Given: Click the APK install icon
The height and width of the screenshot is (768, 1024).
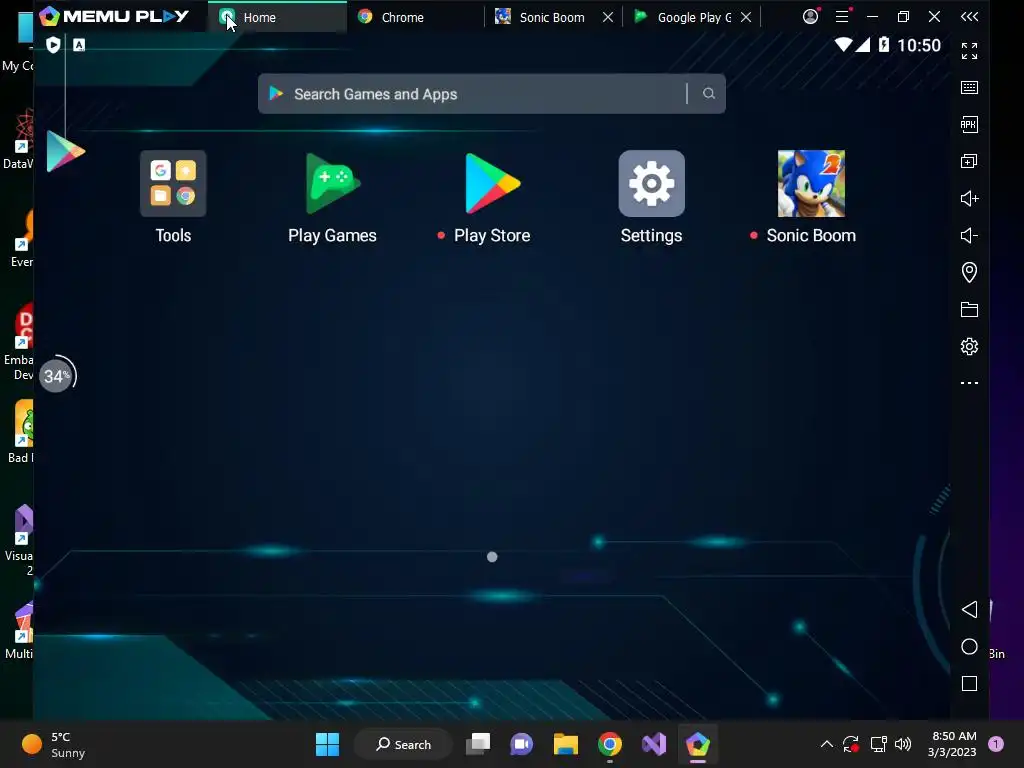Looking at the screenshot, I should 969,124.
